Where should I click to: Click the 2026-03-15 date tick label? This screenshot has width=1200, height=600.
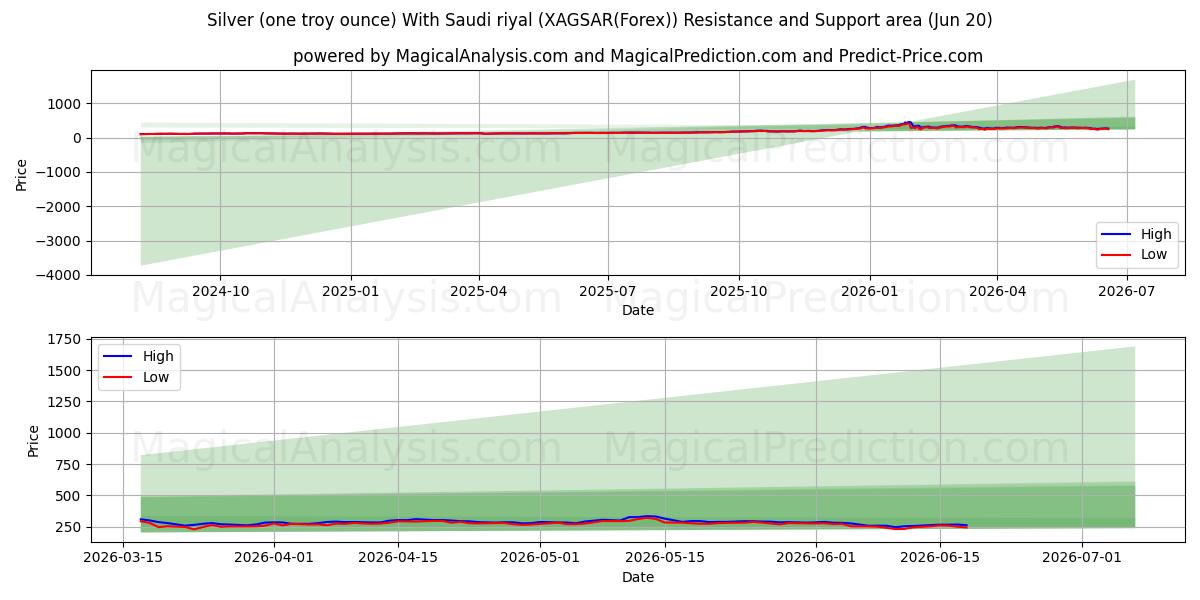(x=123, y=558)
